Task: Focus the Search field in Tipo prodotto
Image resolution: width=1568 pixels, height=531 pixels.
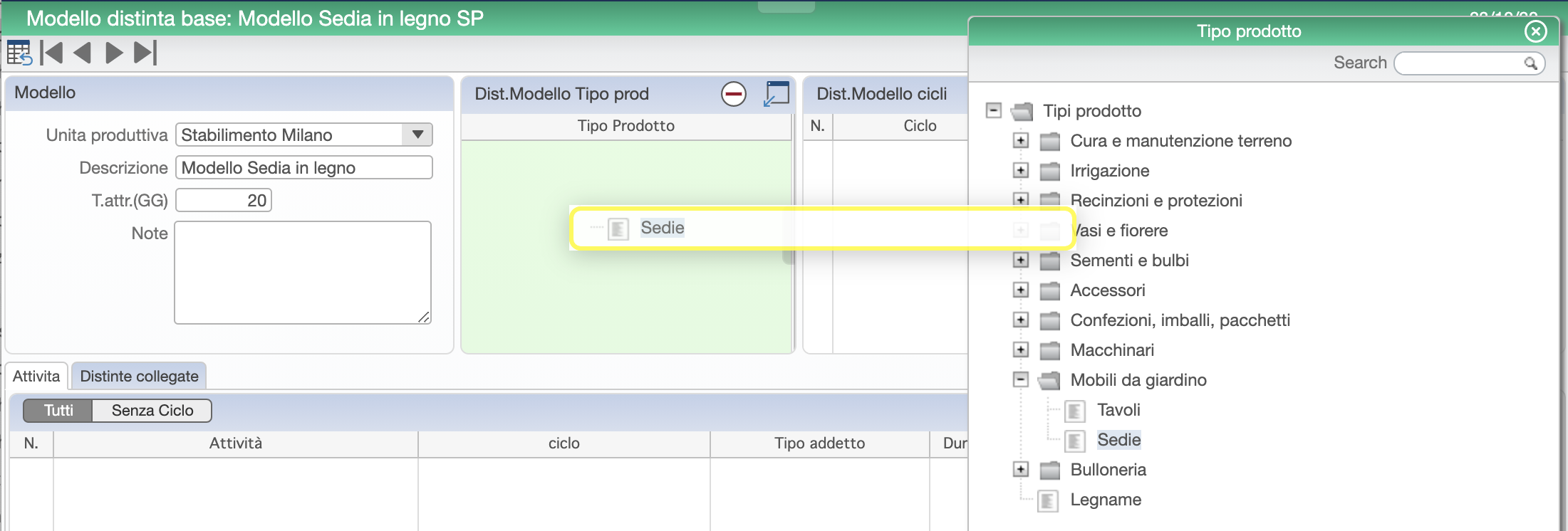Action: click(x=1469, y=63)
